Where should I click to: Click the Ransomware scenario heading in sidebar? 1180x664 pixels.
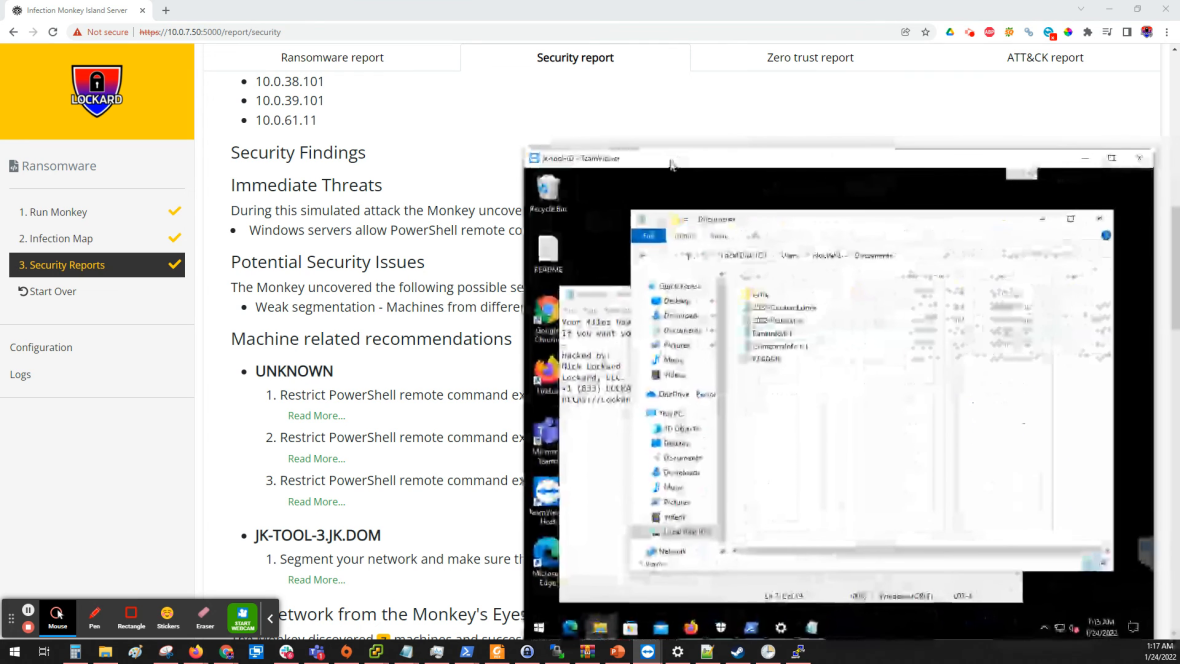(x=53, y=166)
